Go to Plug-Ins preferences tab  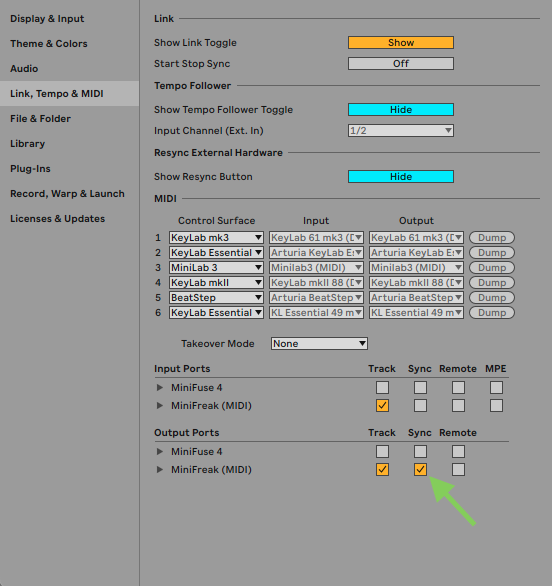click(x=30, y=169)
